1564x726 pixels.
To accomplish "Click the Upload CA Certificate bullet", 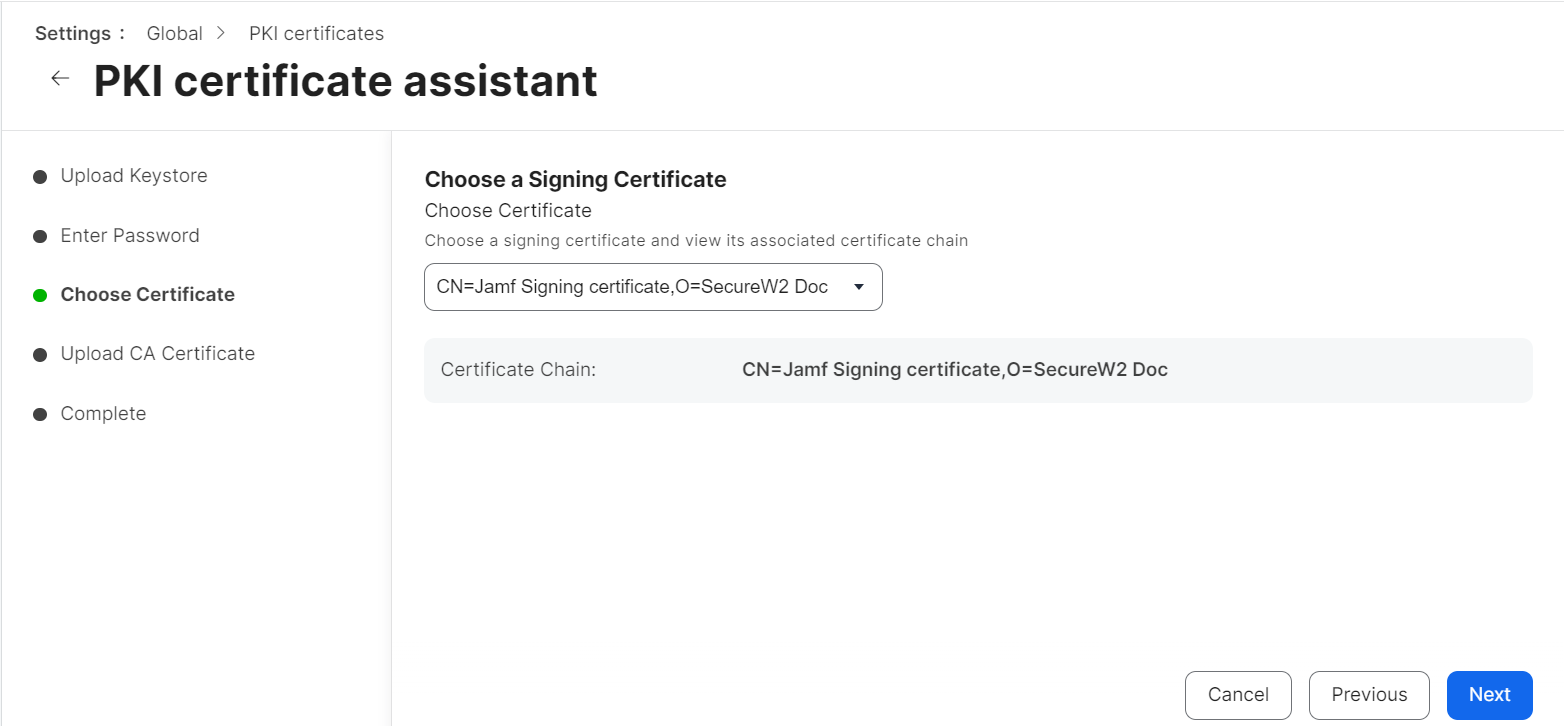I will point(40,355).
